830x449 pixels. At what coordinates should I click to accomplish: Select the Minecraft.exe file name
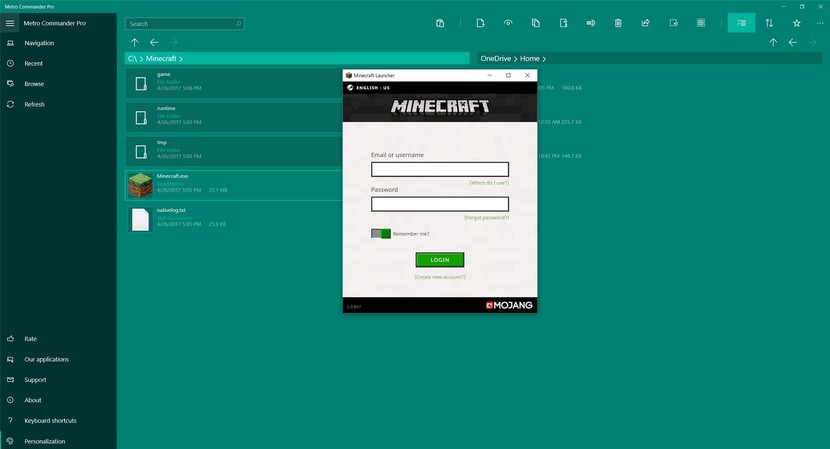(x=172, y=176)
